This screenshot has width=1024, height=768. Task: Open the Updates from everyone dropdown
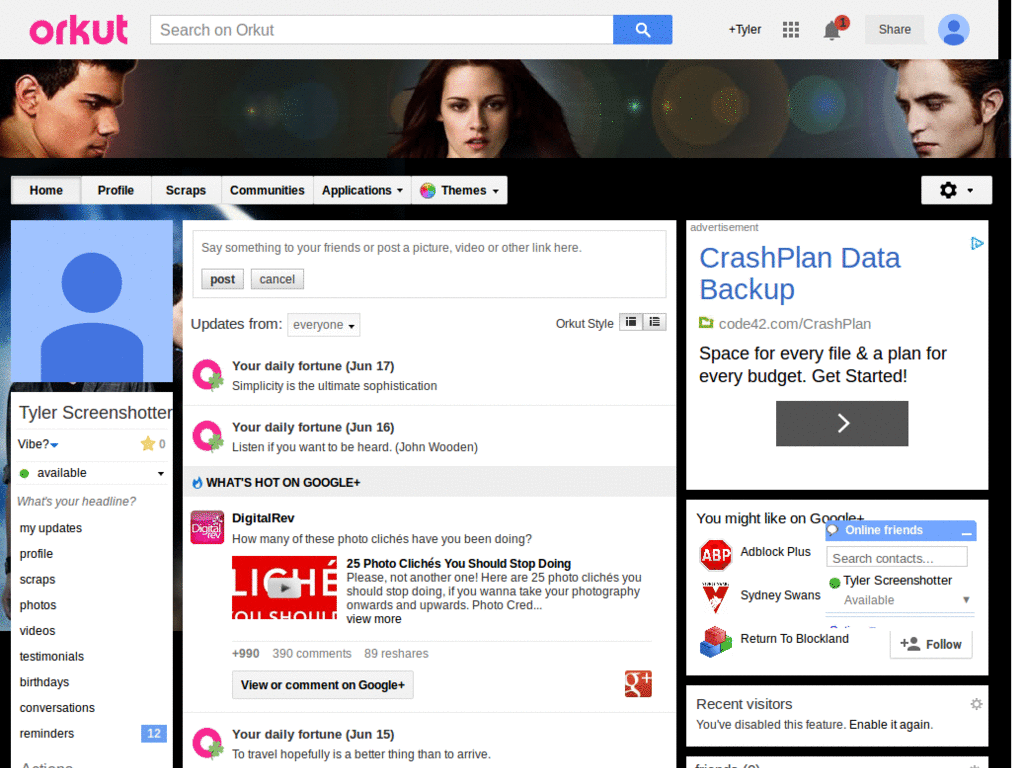coord(323,325)
